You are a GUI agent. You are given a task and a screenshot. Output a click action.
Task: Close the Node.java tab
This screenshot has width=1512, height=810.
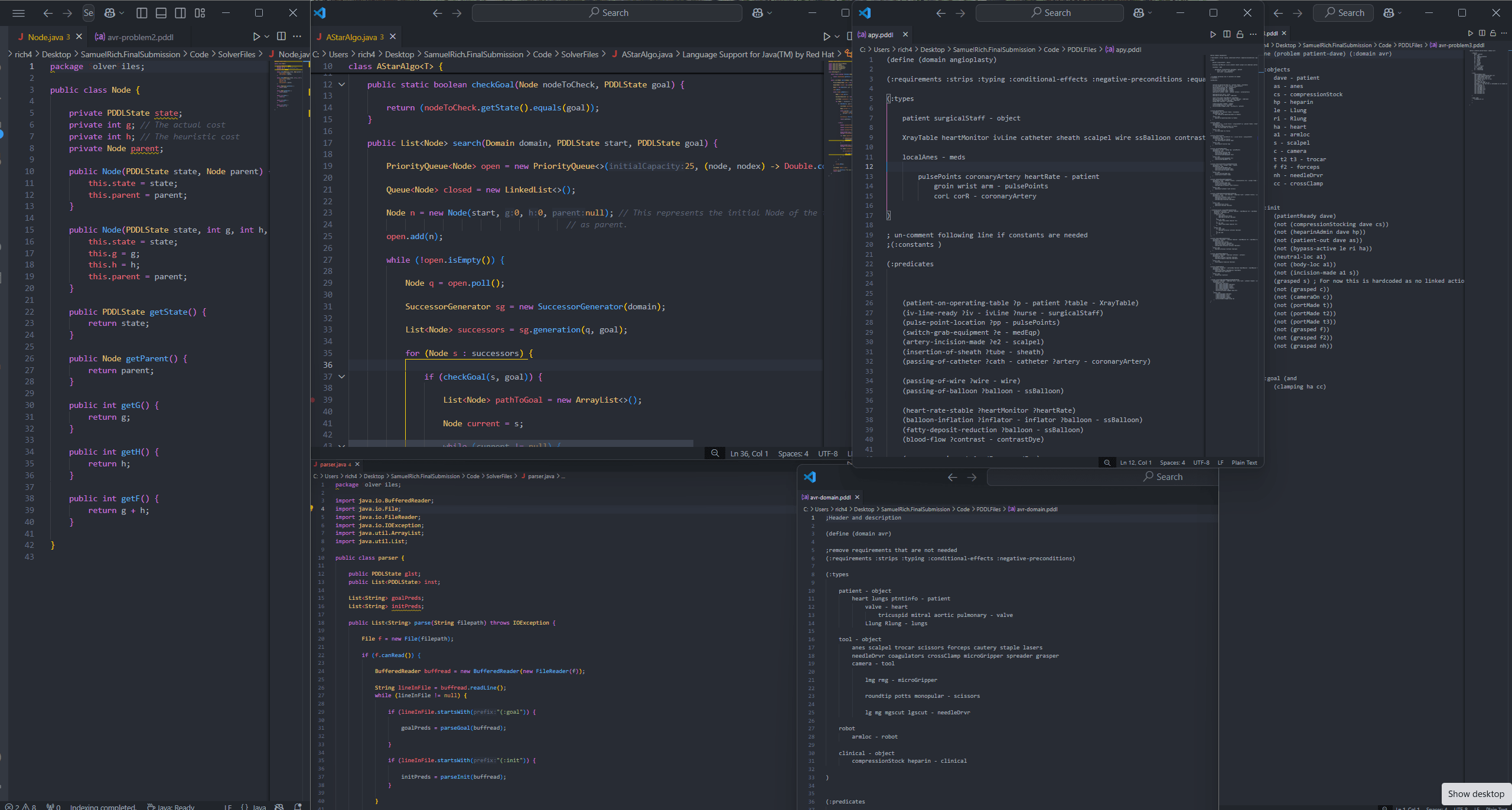pyautogui.click(x=79, y=37)
